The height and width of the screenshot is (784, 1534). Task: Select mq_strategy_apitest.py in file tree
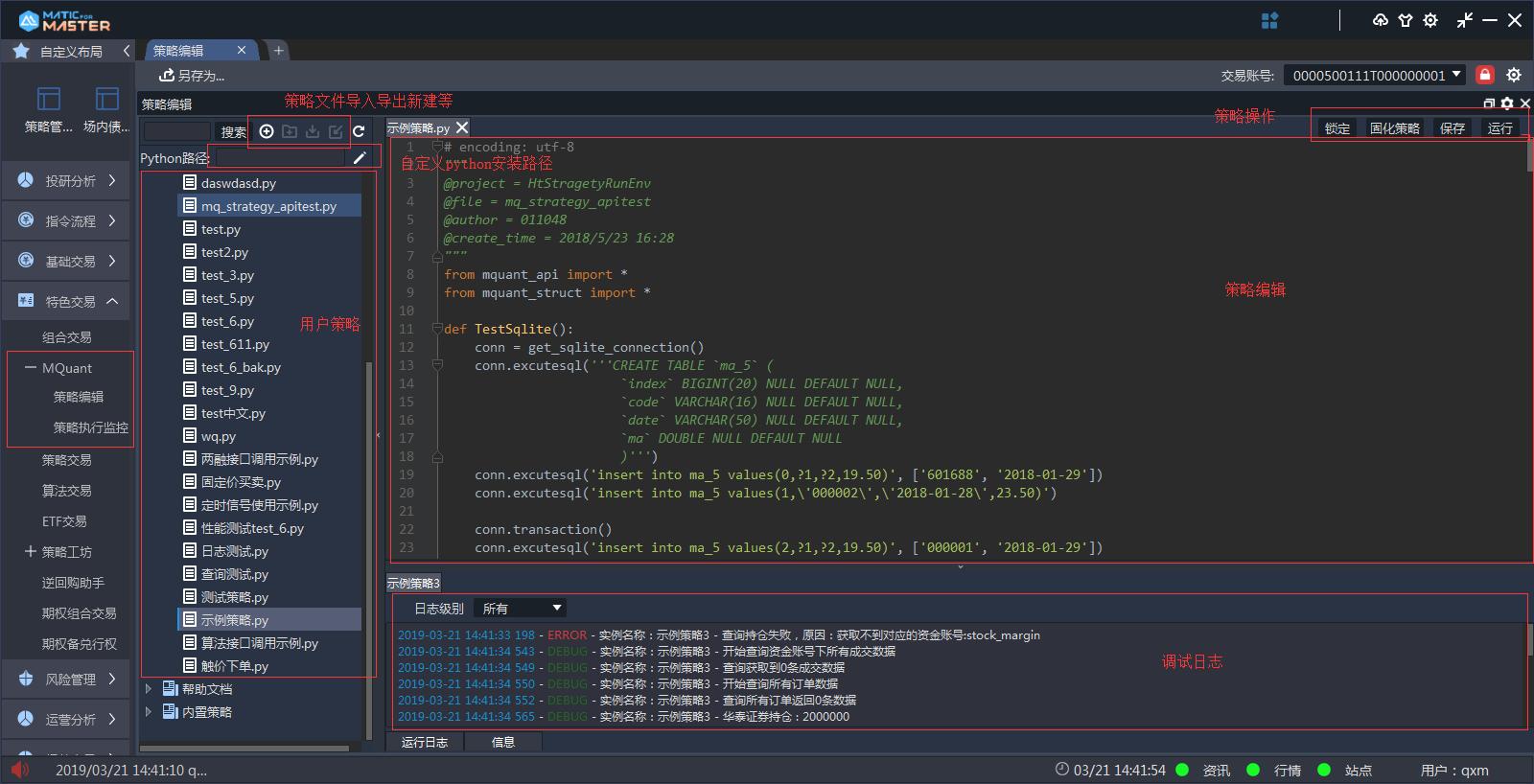tap(268, 206)
